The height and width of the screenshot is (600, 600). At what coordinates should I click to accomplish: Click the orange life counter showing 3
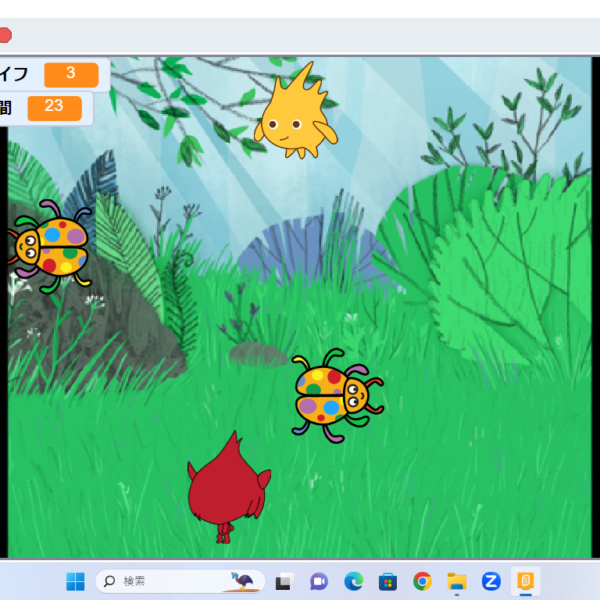[71, 74]
